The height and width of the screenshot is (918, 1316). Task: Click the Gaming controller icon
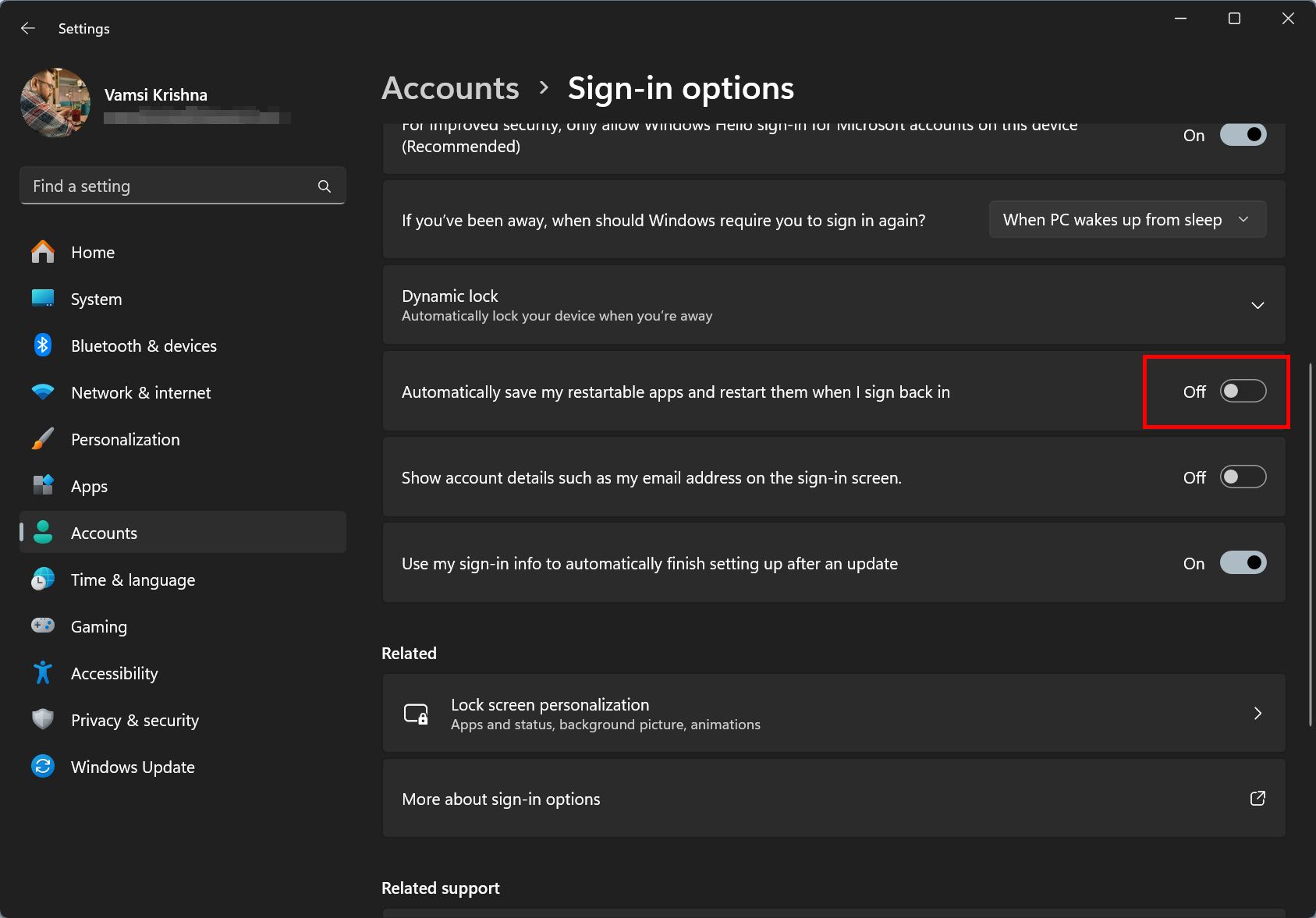pyautogui.click(x=43, y=626)
